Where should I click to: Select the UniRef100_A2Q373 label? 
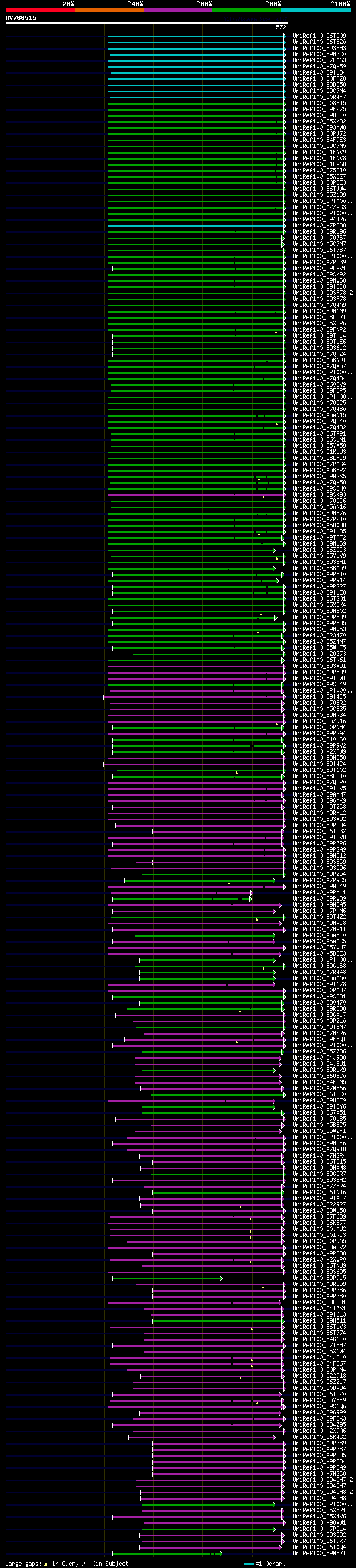pos(319,654)
